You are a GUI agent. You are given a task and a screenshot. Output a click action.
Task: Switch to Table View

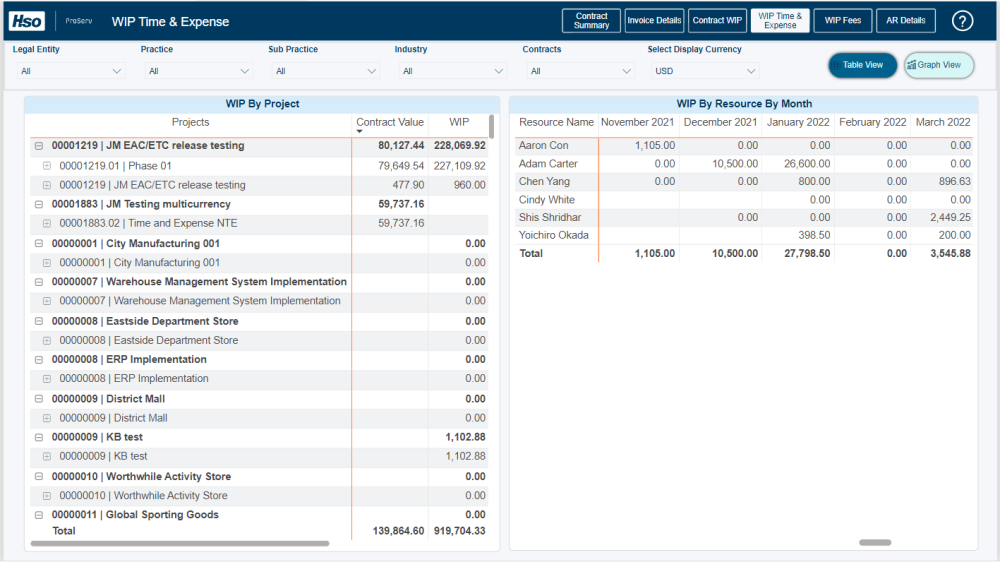(862, 65)
